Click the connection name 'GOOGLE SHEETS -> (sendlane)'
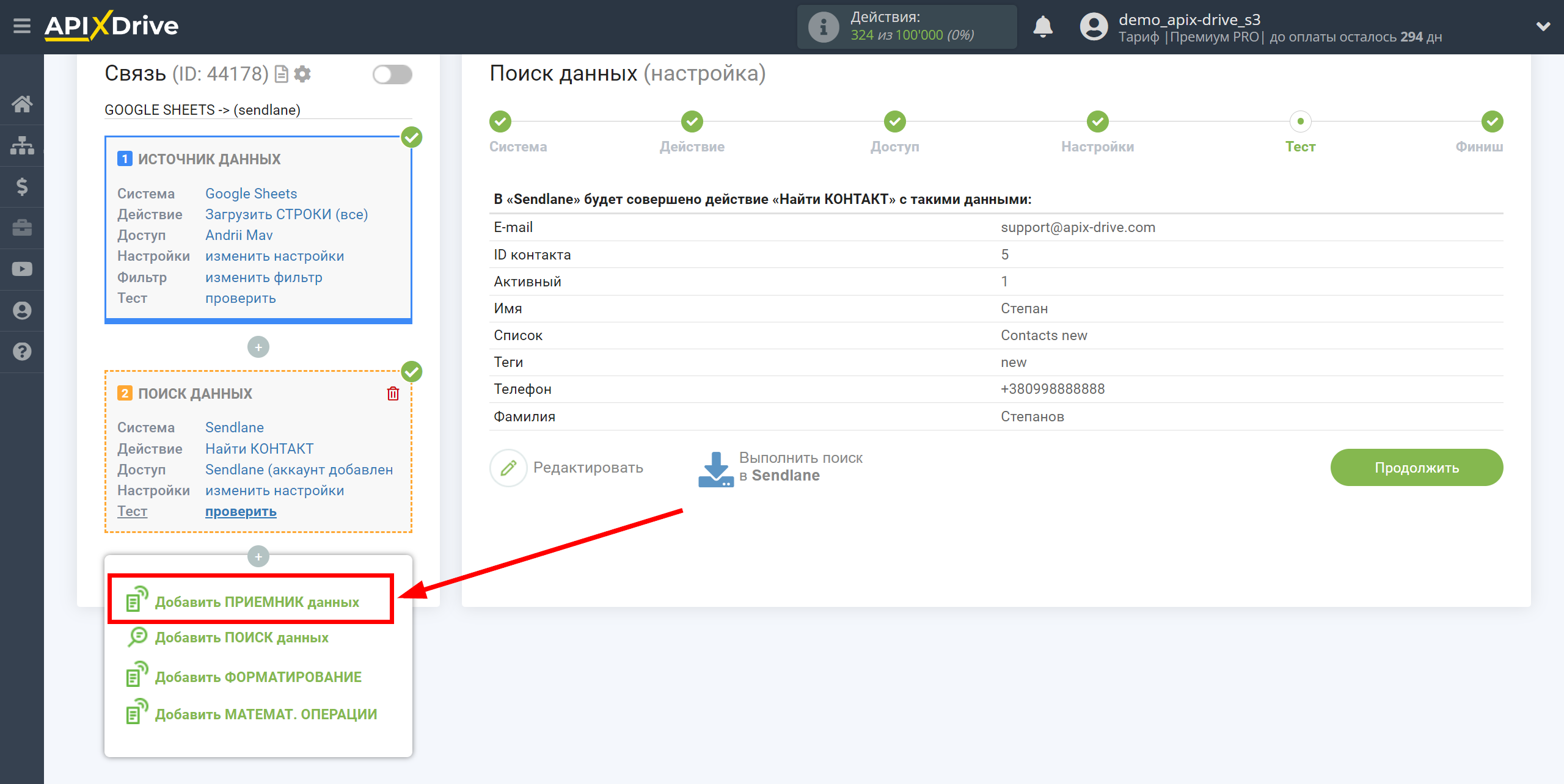 tap(202, 110)
